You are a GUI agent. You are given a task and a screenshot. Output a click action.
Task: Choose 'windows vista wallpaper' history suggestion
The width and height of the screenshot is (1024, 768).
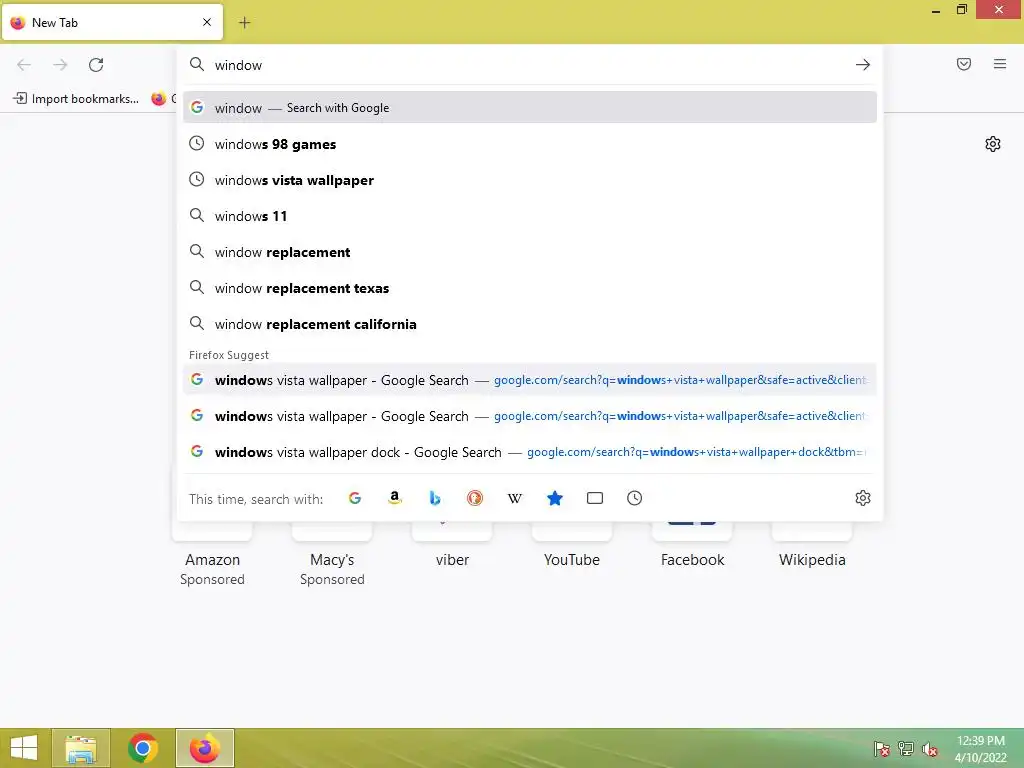tap(530, 180)
